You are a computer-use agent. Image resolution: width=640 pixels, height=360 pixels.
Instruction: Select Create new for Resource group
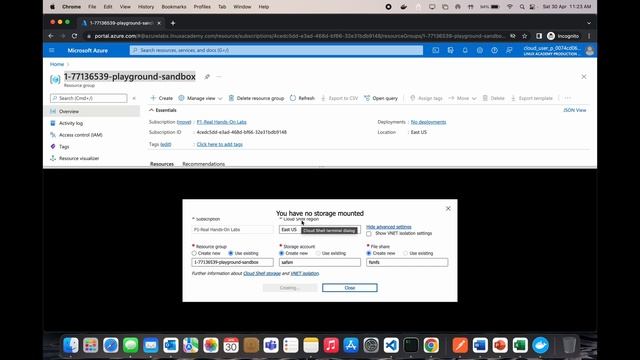point(194,253)
